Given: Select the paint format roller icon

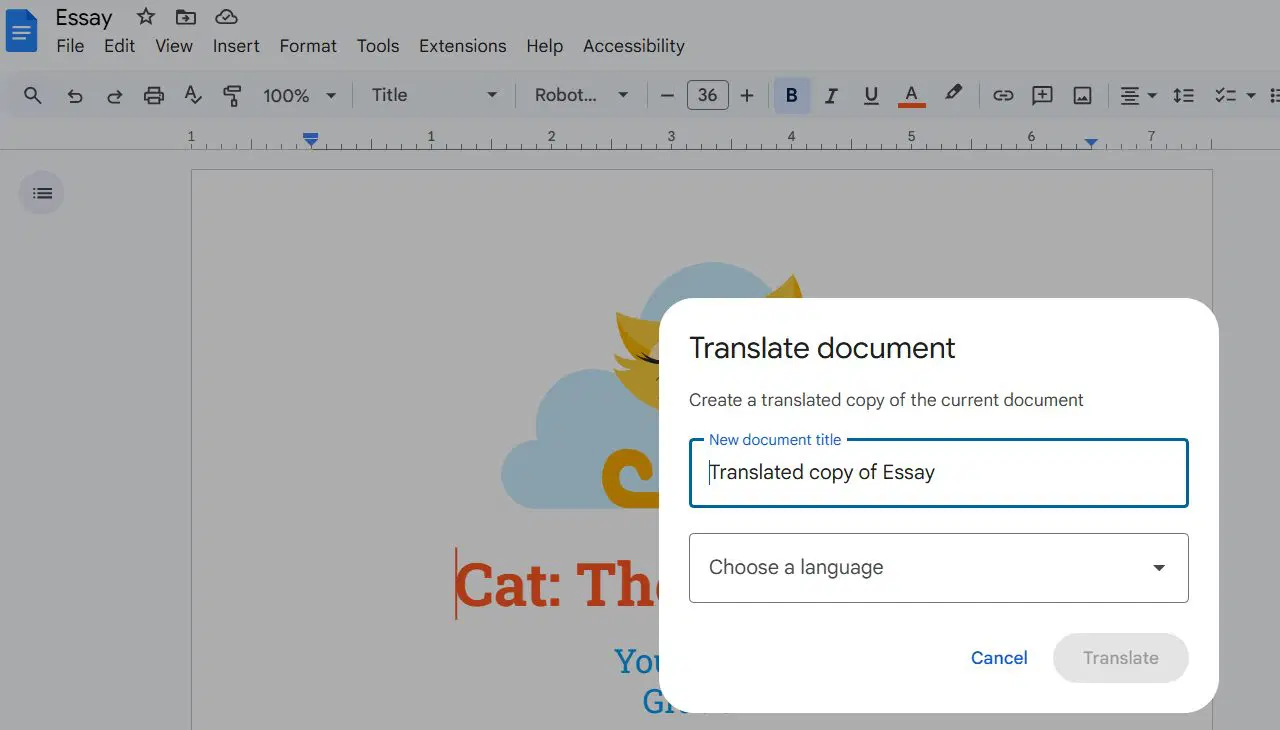Looking at the screenshot, I should (232, 96).
